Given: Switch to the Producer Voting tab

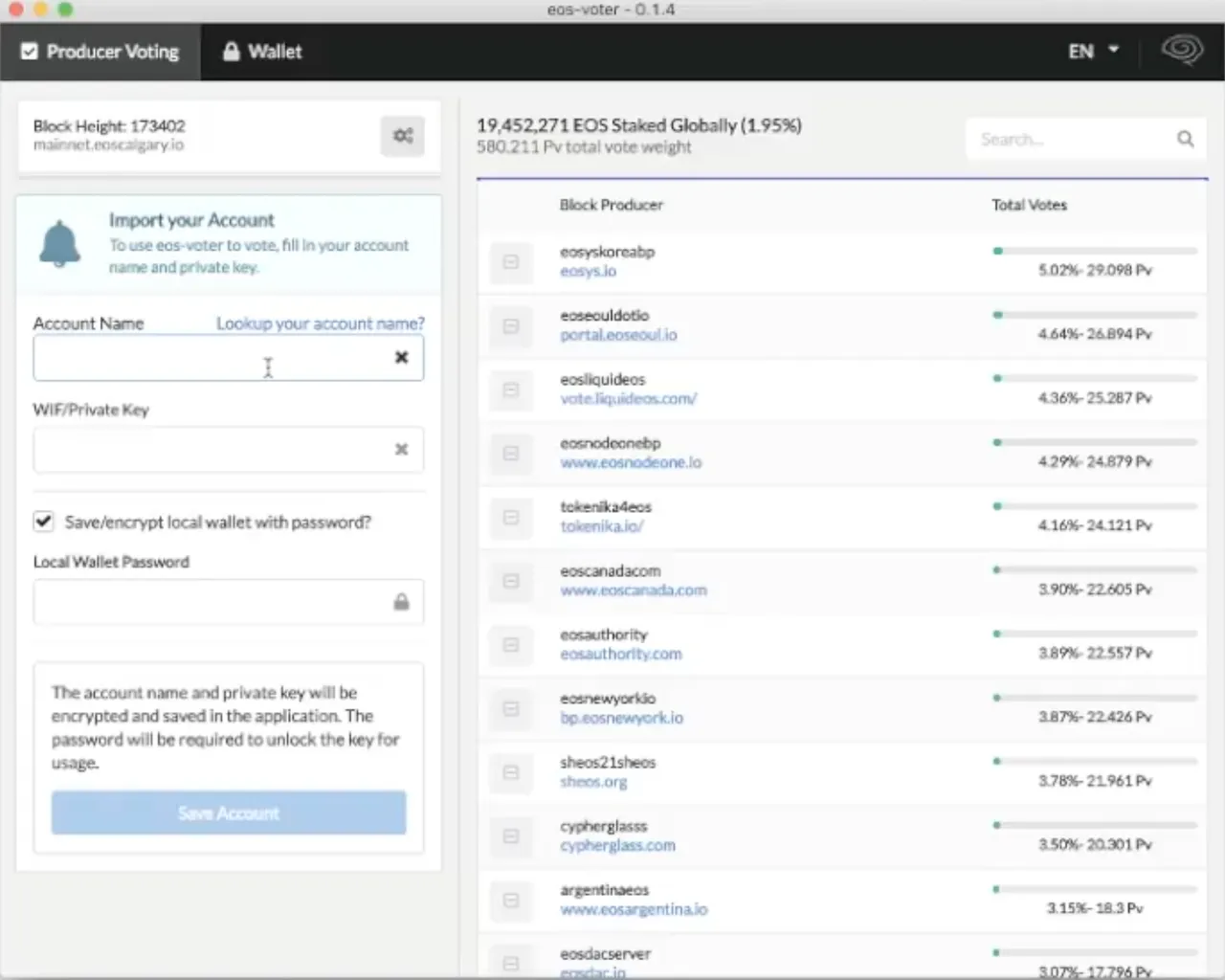Looking at the screenshot, I should click(x=100, y=52).
